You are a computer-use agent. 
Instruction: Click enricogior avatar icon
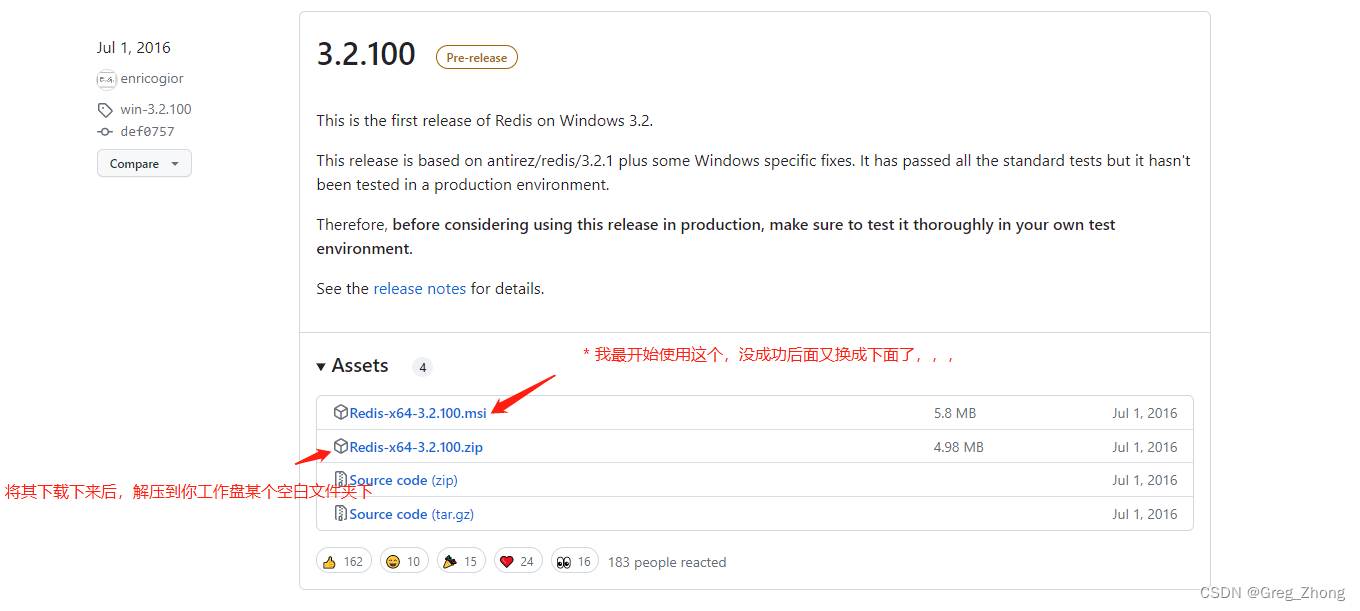coord(106,79)
